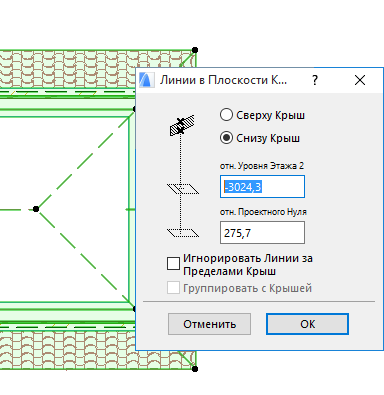Select the 'Снизу Крыш' radio button
Screen dimensions: 384x395
point(226,138)
